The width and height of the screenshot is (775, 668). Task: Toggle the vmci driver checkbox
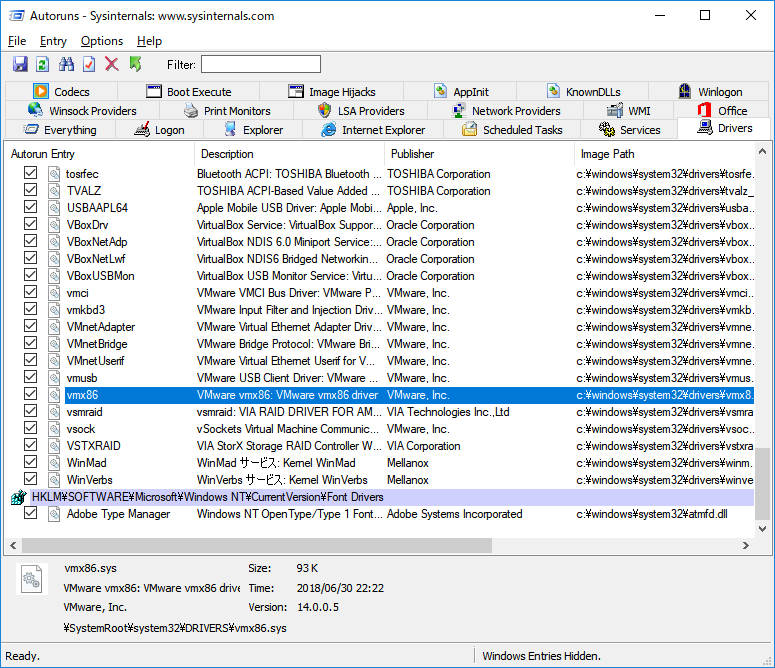pos(30,292)
